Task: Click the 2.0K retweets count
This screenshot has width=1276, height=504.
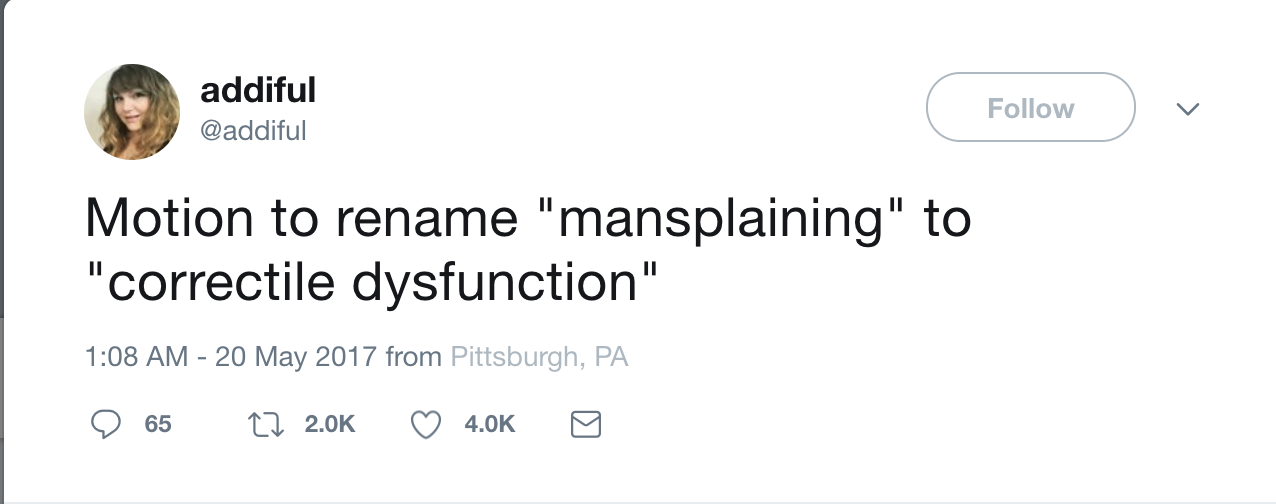Action: tap(329, 424)
